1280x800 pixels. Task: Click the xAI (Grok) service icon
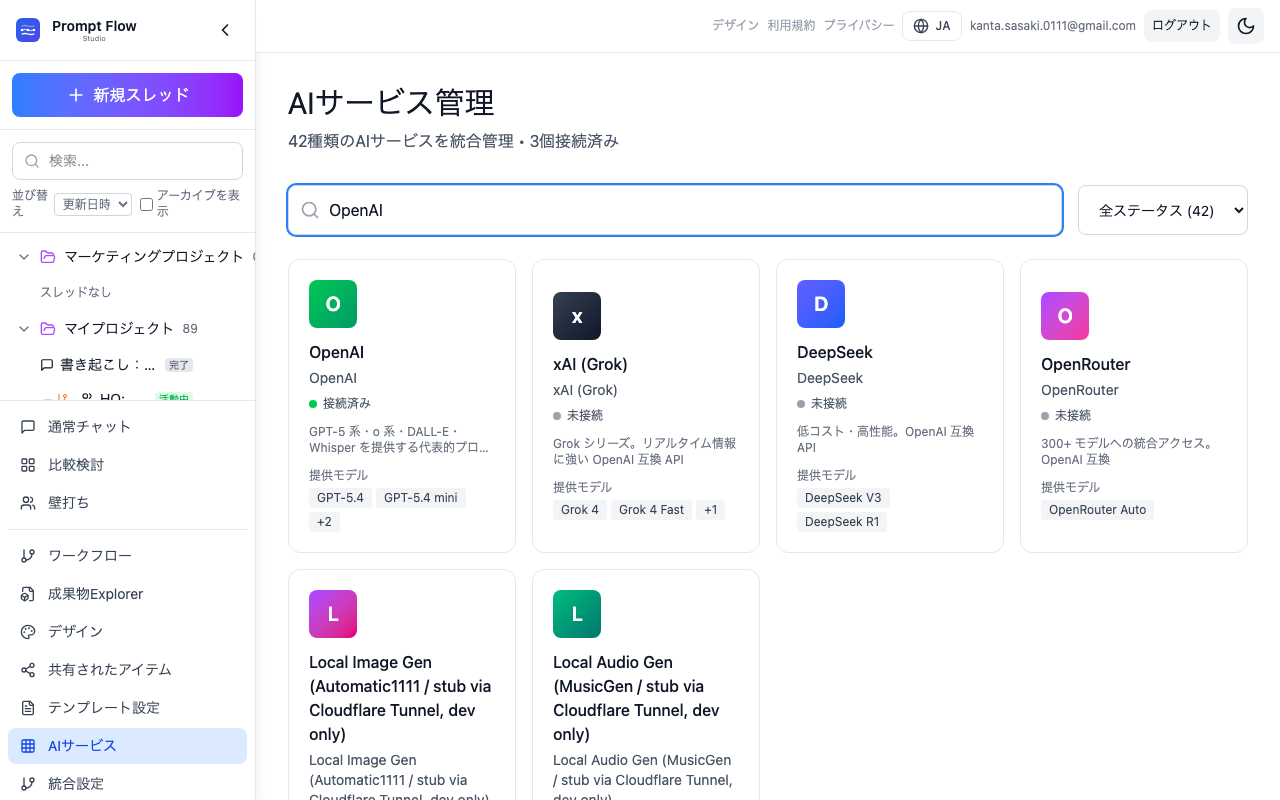(577, 316)
